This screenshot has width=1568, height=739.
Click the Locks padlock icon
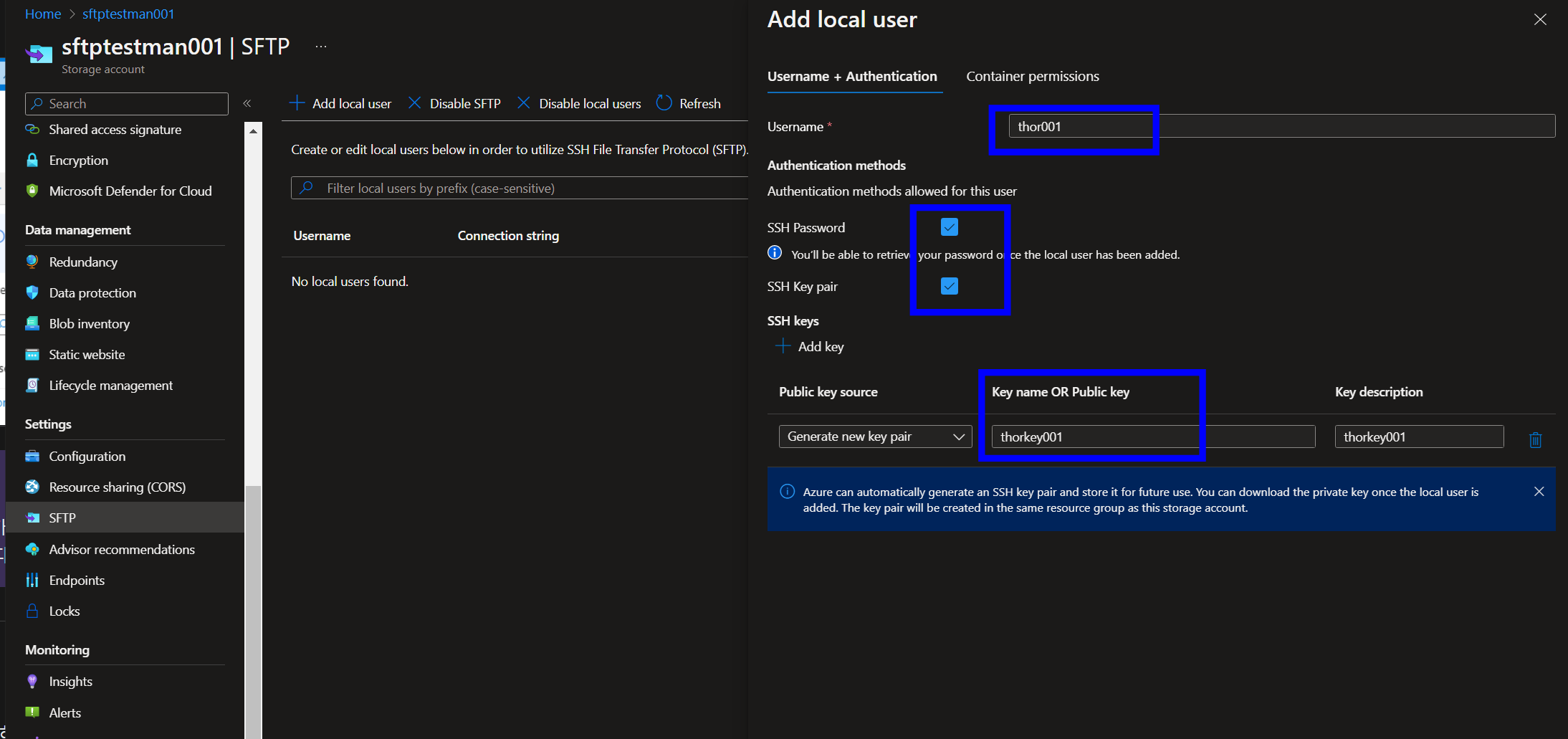click(32, 611)
